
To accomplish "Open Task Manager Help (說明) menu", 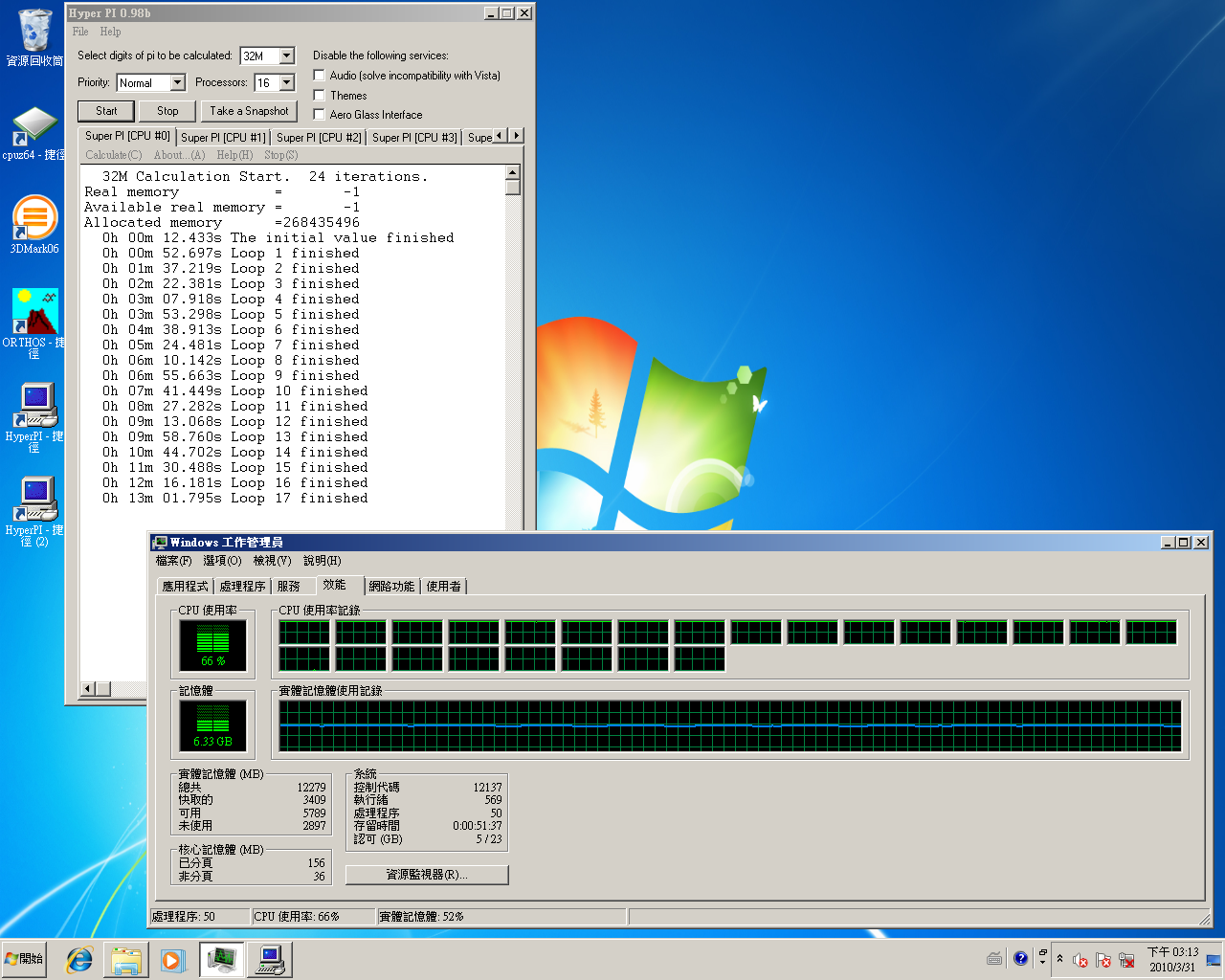I will (322, 561).
